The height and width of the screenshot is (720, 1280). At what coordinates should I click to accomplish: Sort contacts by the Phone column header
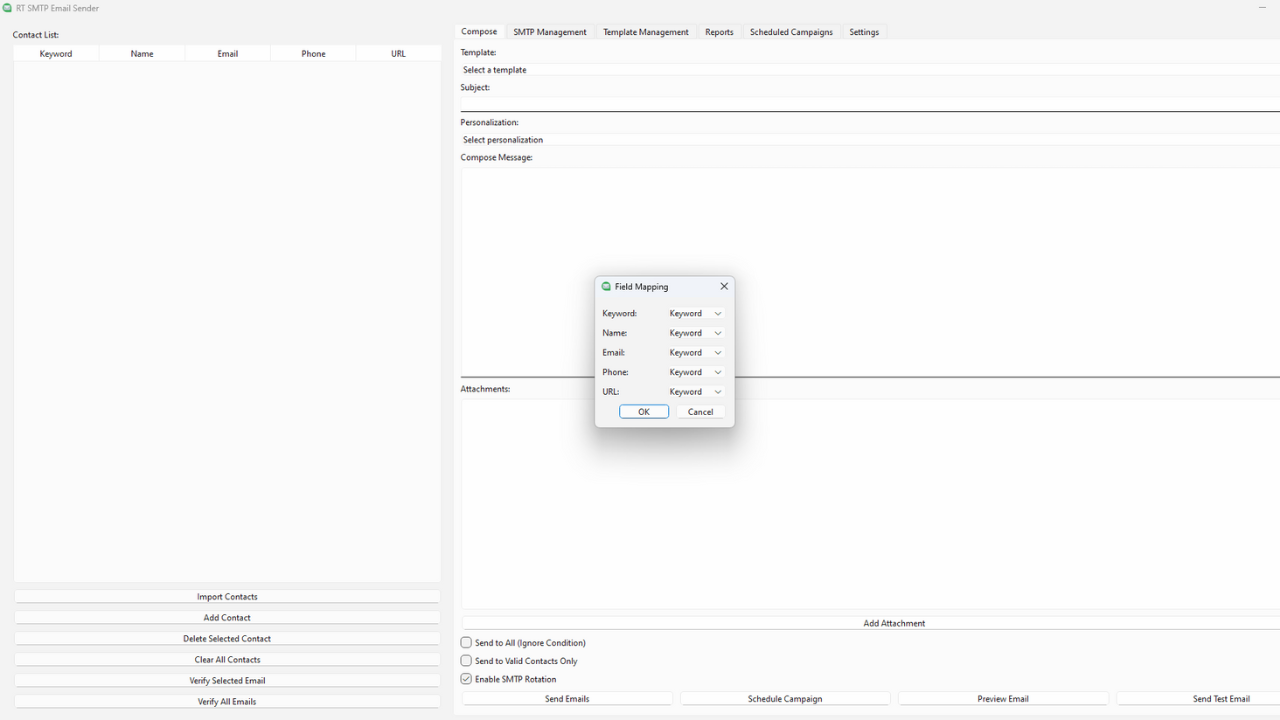click(x=313, y=53)
